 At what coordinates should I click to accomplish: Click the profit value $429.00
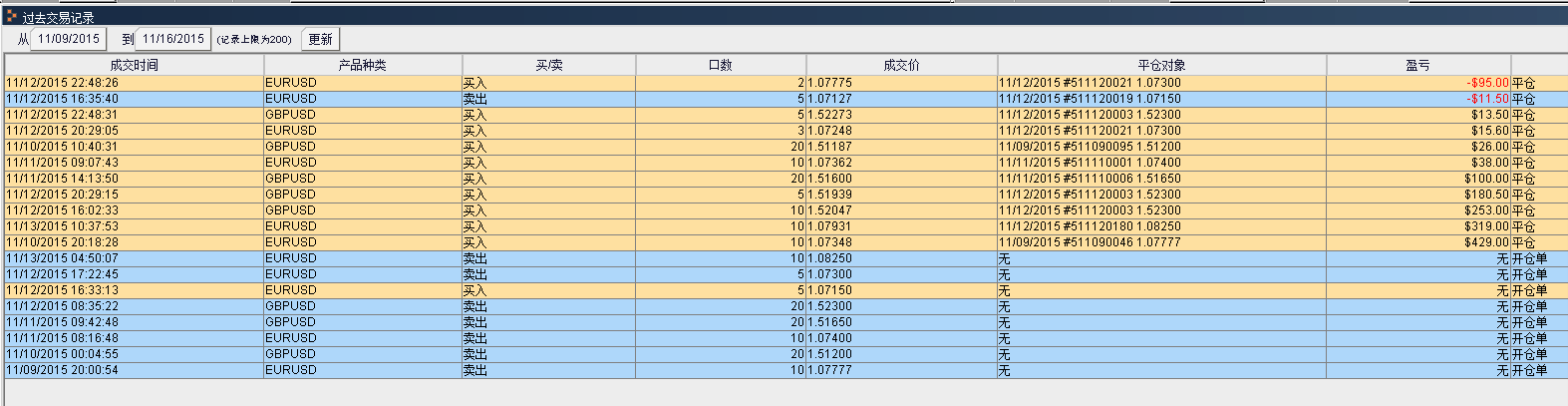tap(1487, 242)
